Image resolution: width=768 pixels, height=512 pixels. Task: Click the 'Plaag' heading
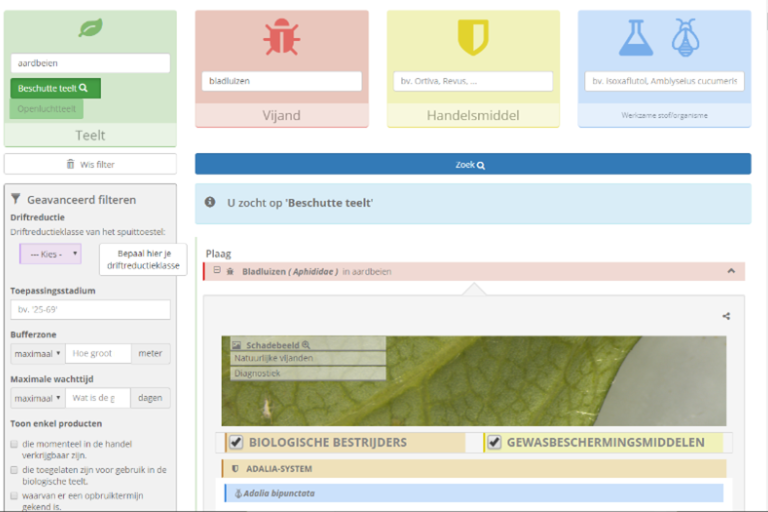pyautogui.click(x=218, y=254)
